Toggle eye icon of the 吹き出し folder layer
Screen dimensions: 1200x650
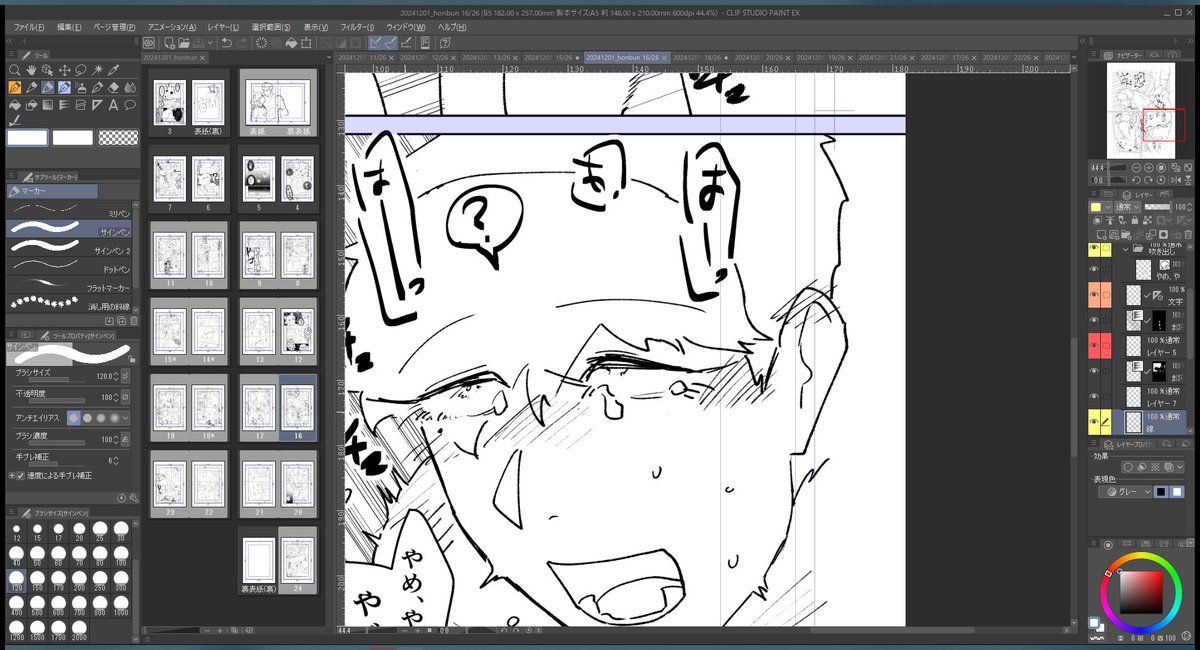pyautogui.click(x=1094, y=249)
